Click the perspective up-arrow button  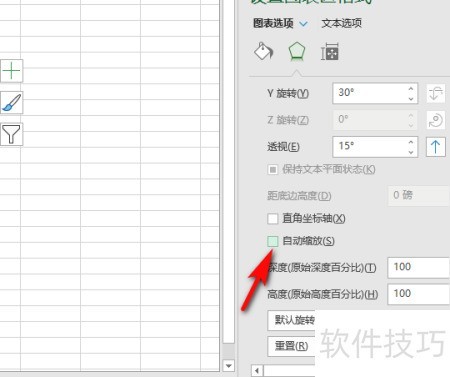coord(436,147)
